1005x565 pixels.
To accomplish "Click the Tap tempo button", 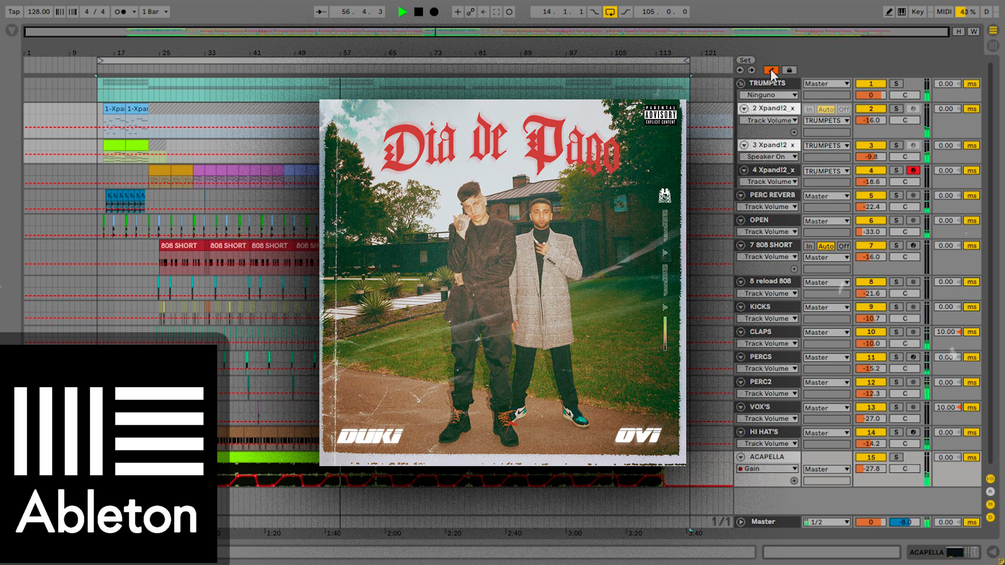I will coord(14,12).
